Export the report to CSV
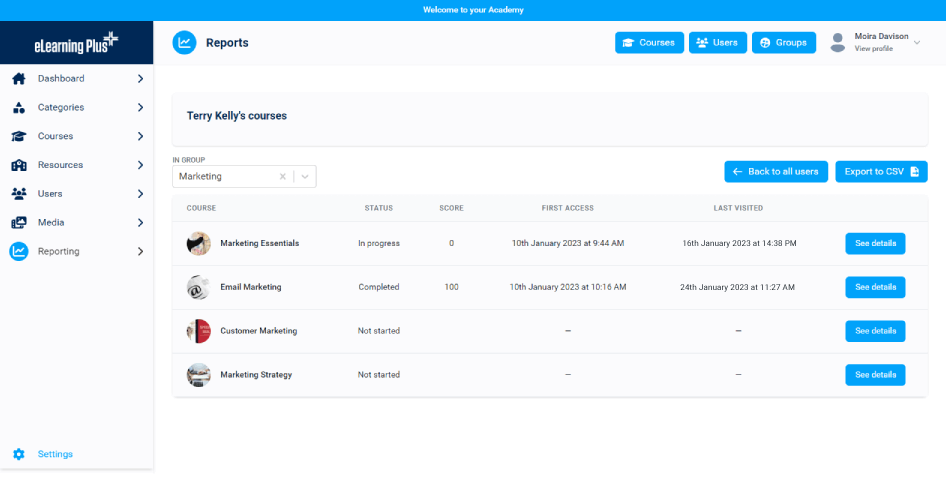 point(881,171)
